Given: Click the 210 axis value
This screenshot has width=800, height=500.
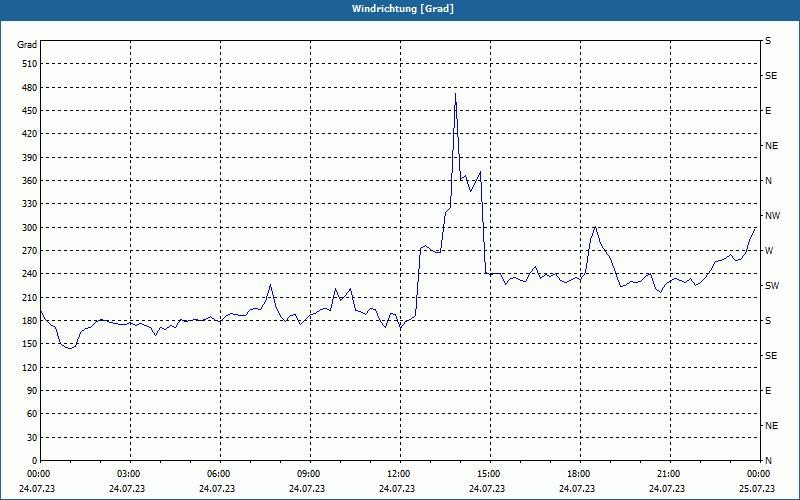Looking at the screenshot, I should point(30,297).
